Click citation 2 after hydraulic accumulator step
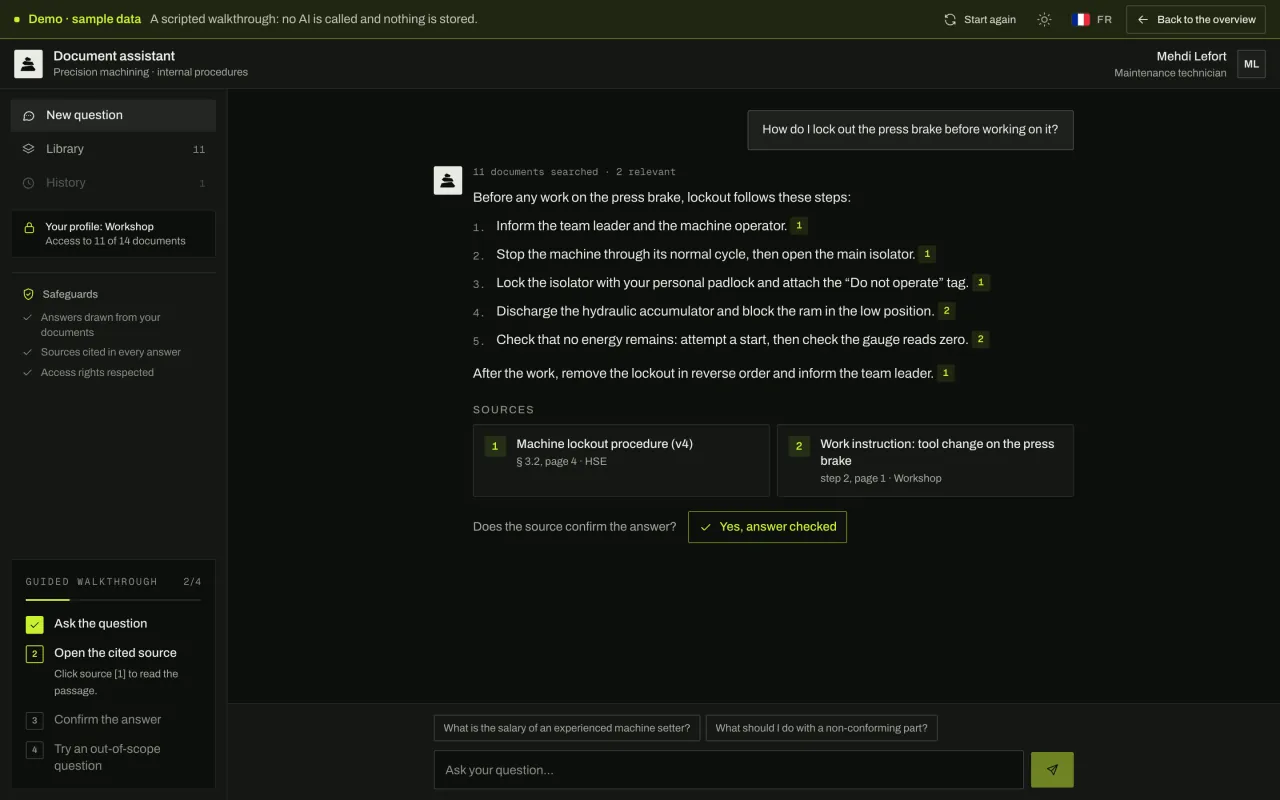Image resolution: width=1280 pixels, height=800 pixels. tap(947, 311)
